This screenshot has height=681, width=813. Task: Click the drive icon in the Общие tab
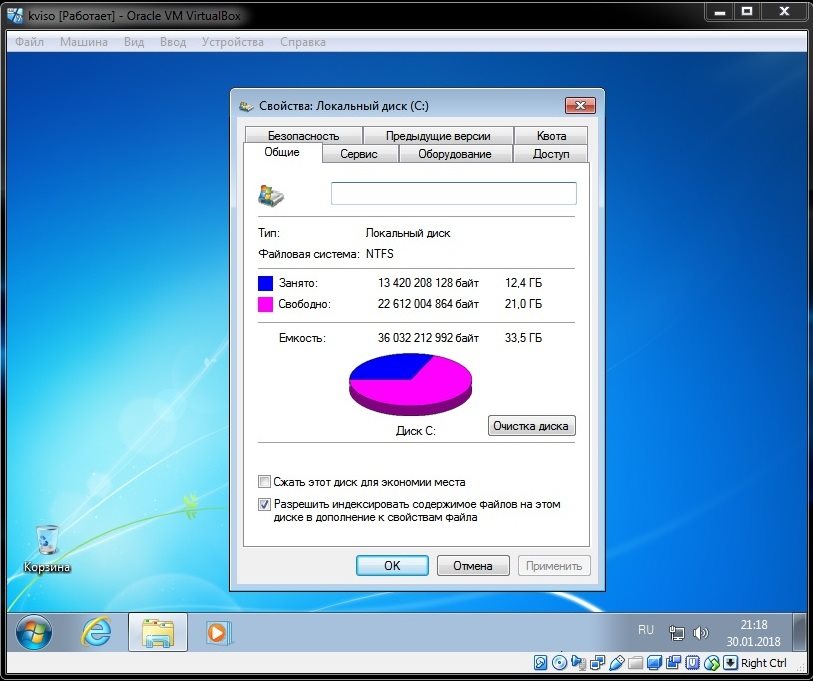(271, 196)
